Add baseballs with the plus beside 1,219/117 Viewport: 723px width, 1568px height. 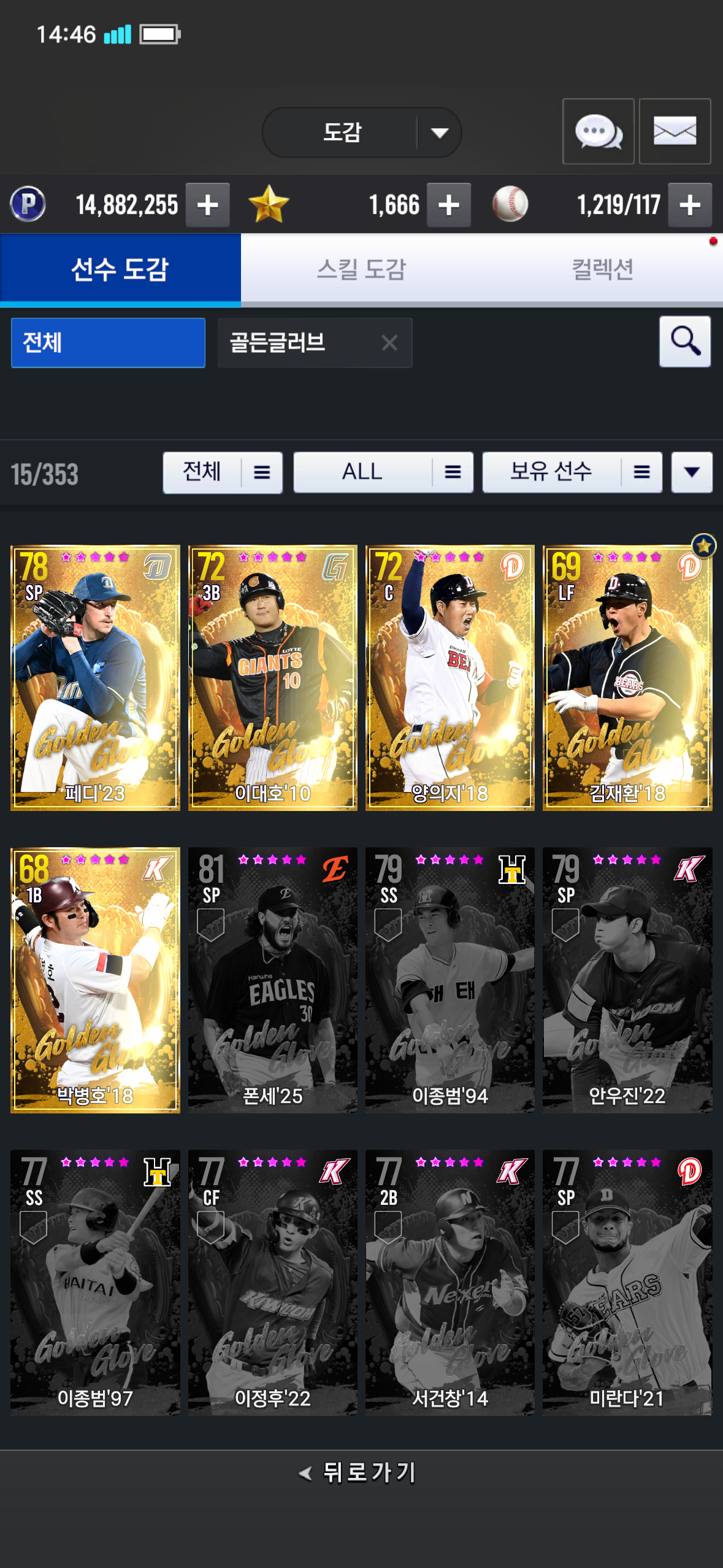tap(690, 205)
